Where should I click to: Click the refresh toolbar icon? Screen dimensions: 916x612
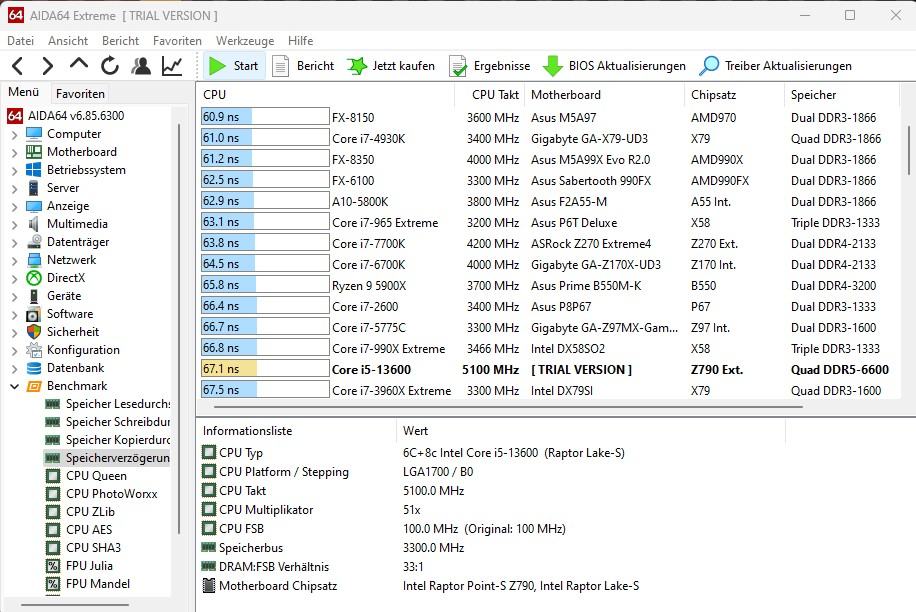tap(109, 66)
